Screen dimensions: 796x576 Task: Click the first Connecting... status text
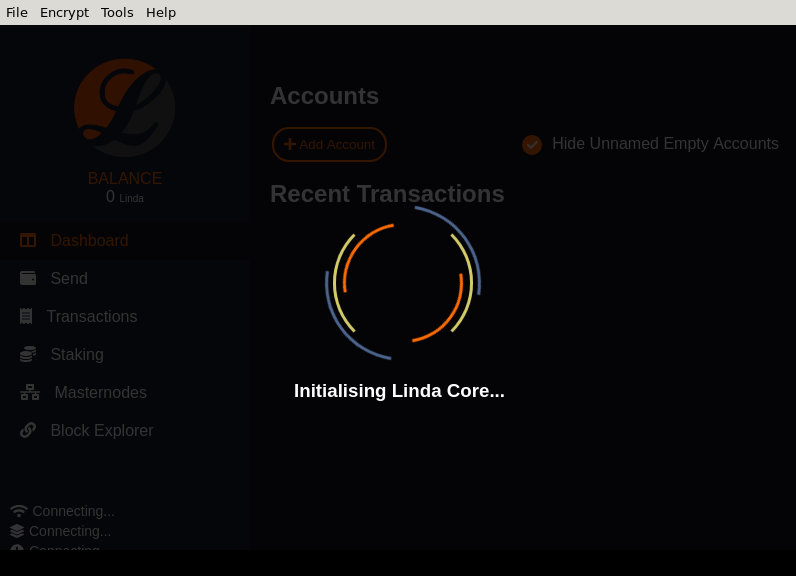click(74, 511)
